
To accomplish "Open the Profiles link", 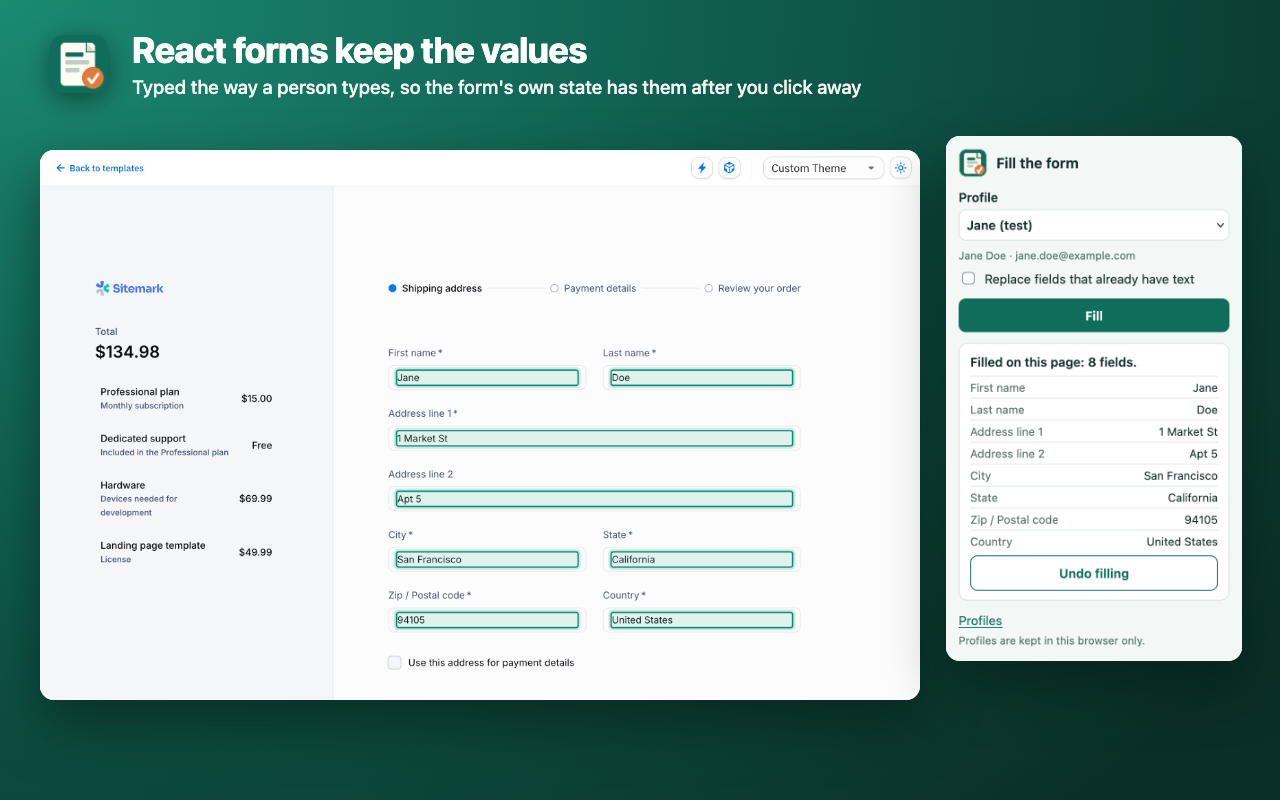I will coord(980,621).
